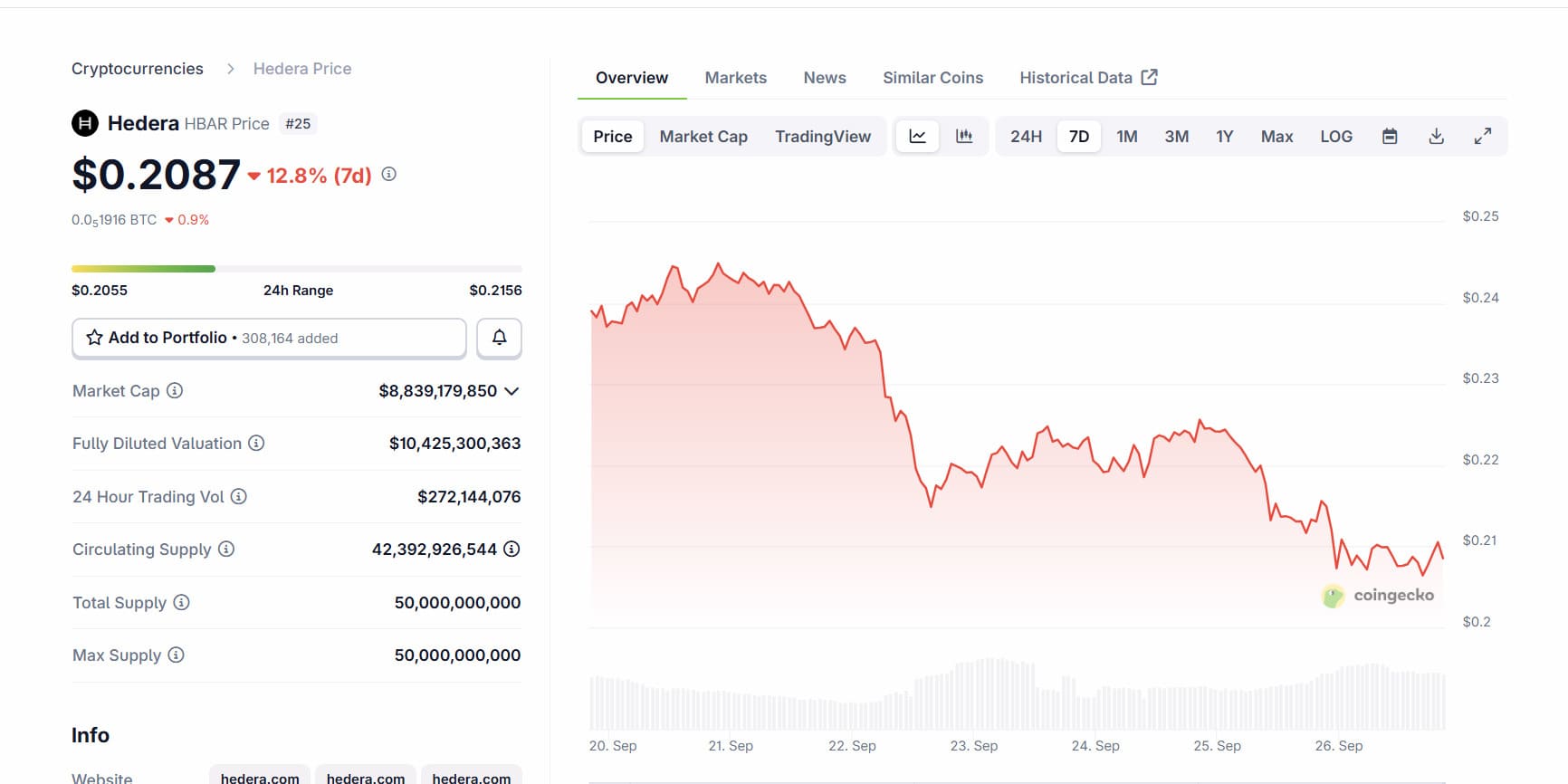Switch to candlestick chart view icon
Screen dimensions: 1568x784
(964, 137)
